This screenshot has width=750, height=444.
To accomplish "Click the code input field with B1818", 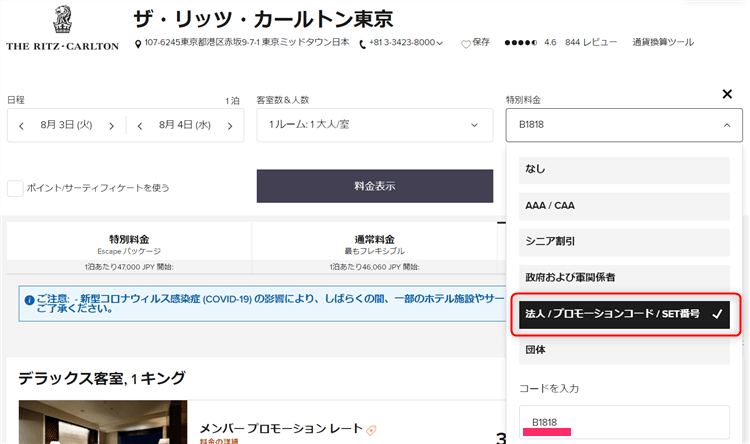I will pos(625,421).
